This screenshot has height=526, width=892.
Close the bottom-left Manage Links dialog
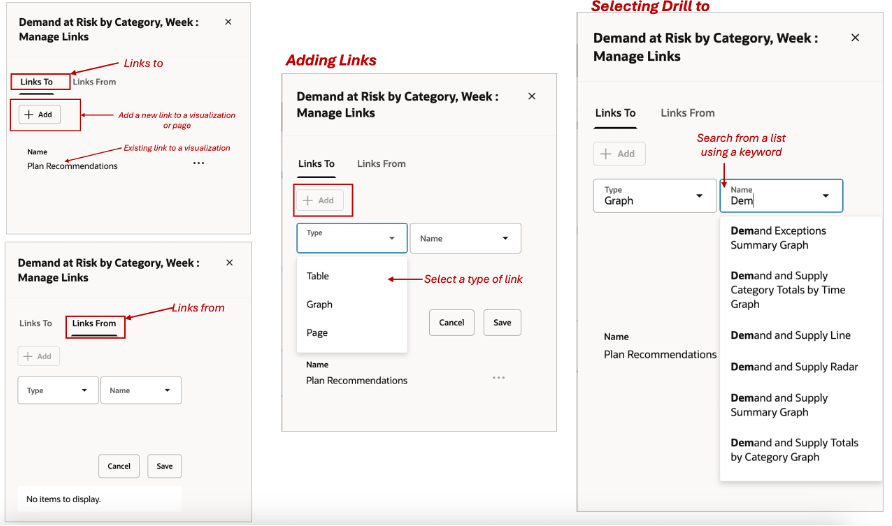[x=229, y=263]
